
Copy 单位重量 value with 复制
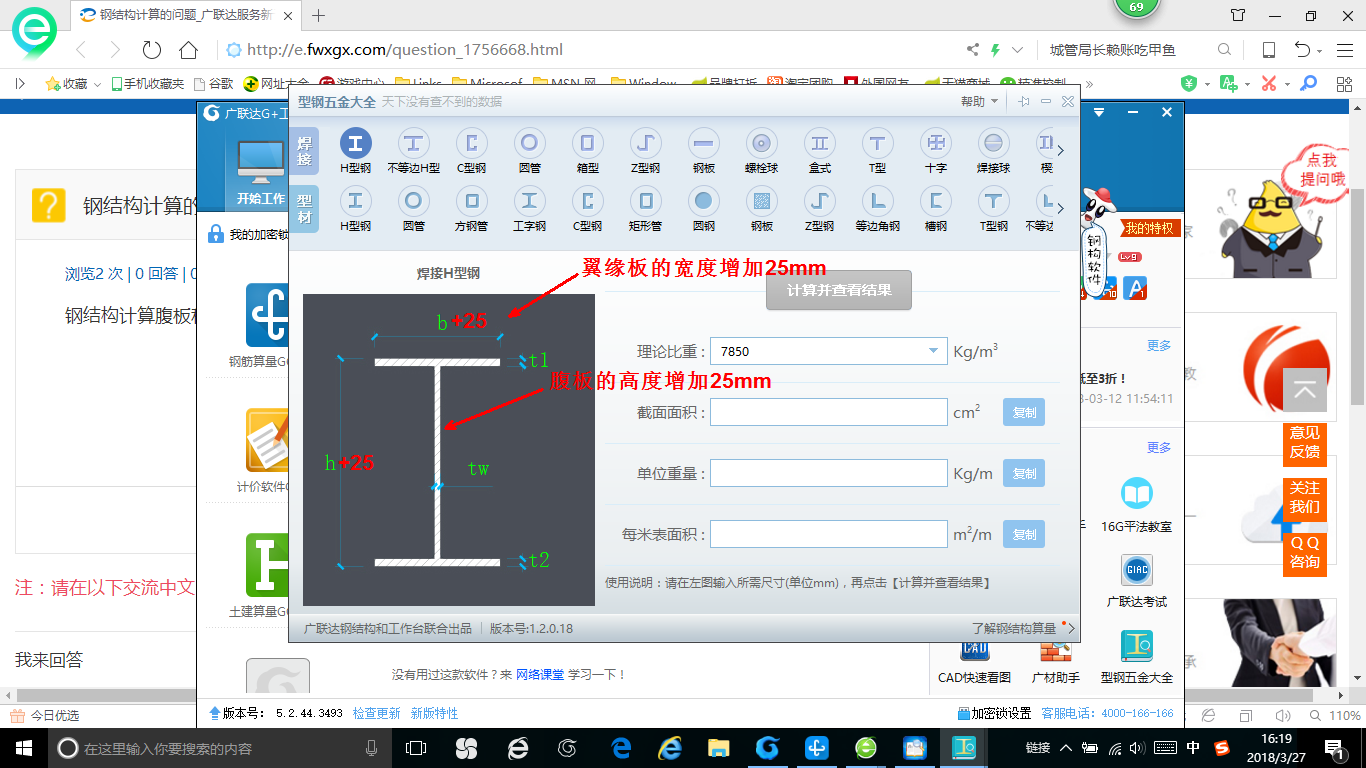[x=1024, y=473]
